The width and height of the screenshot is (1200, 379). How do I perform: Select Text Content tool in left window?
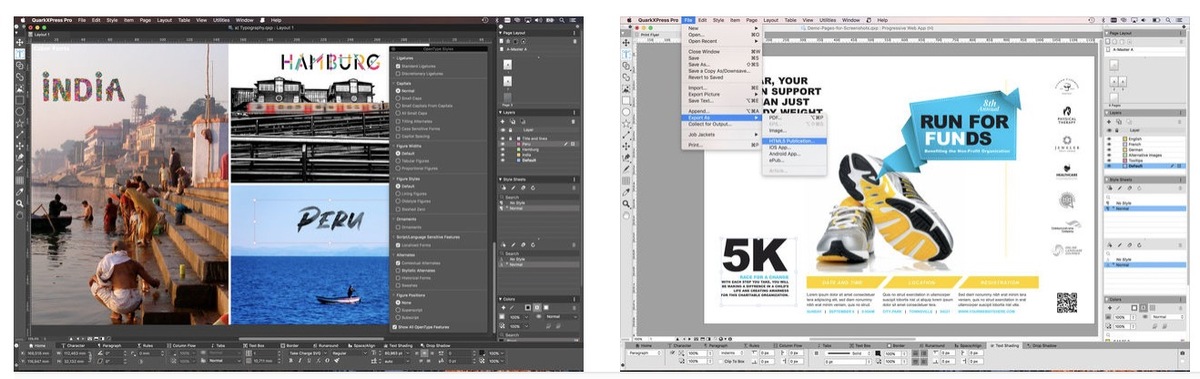pyautogui.click(x=19, y=53)
